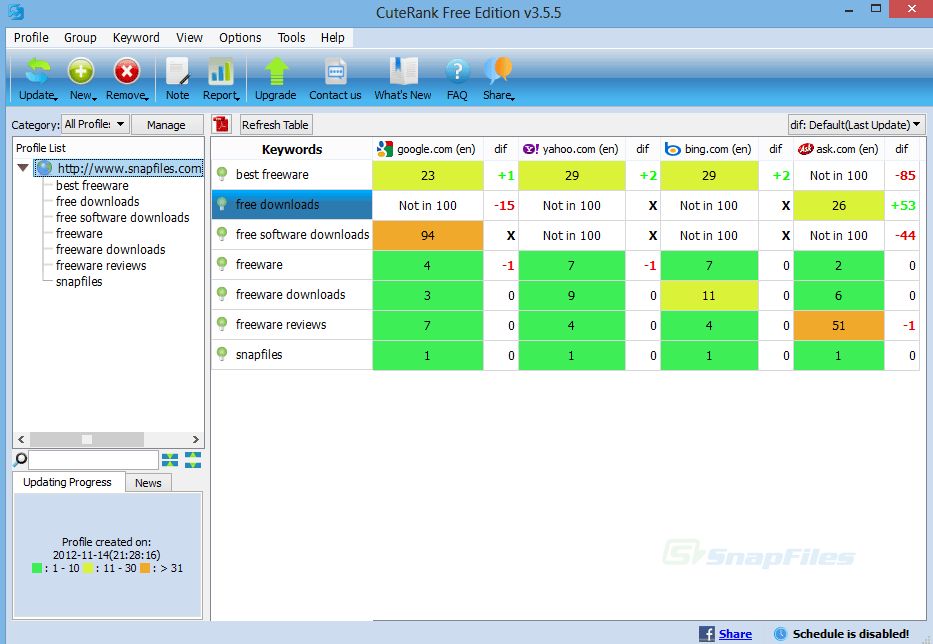
Task: Open the Keyword menu
Action: pyautogui.click(x=136, y=37)
